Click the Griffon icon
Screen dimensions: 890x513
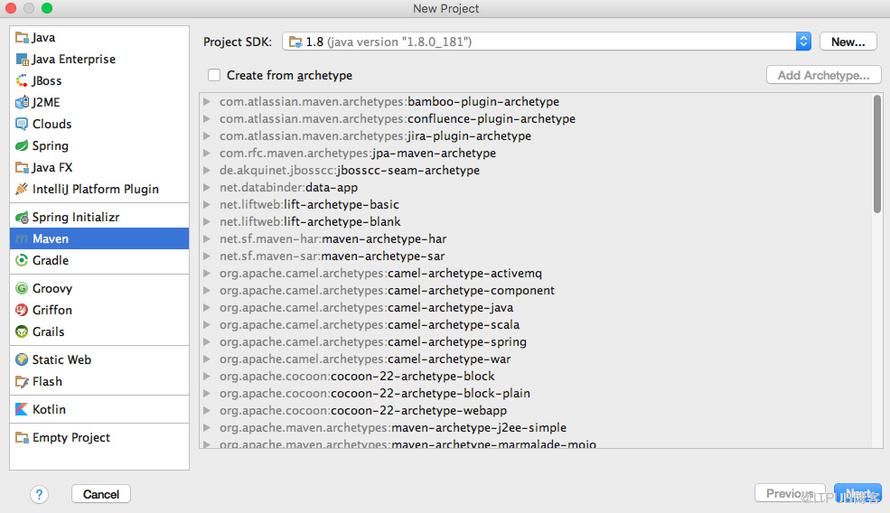pyautogui.click(x=22, y=310)
